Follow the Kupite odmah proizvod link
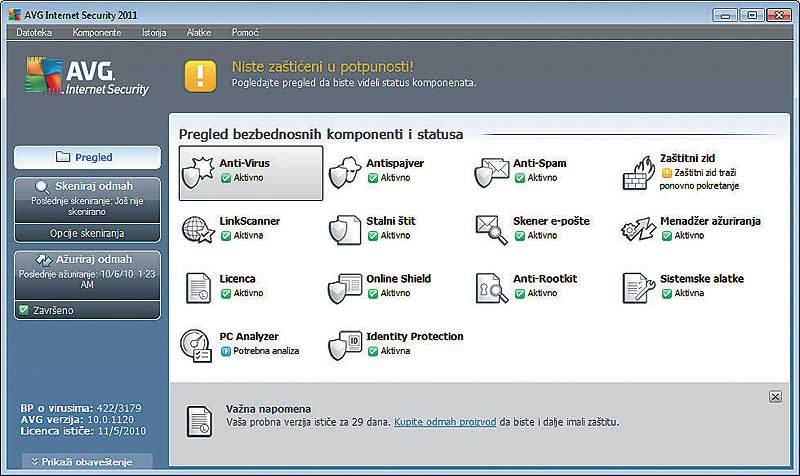Image resolution: width=800 pixels, height=476 pixels. [445, 422]
